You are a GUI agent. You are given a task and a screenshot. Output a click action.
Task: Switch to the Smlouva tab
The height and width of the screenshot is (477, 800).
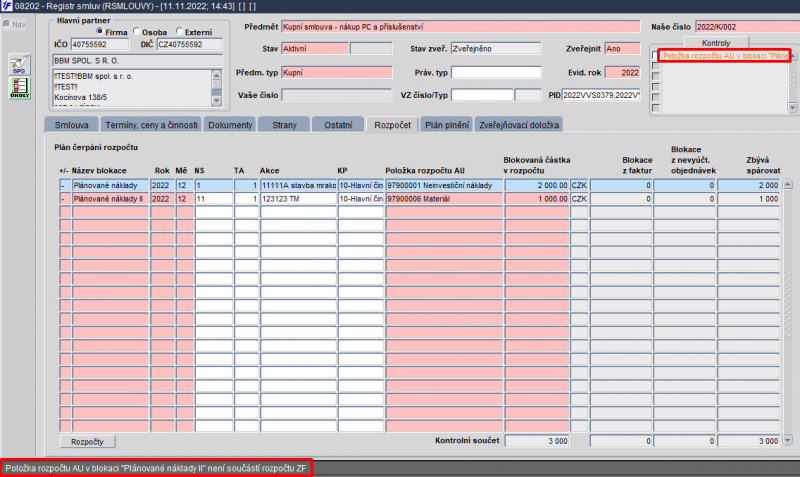(70, 125)
